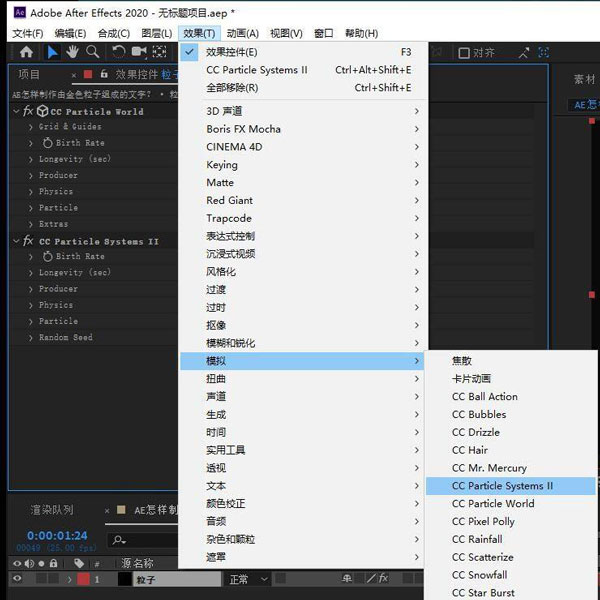Image resolution: width=600 pixels, height=600 pixels.
Task: Choose CC Particle Systems II in submenu
Action: click(511, 486)
